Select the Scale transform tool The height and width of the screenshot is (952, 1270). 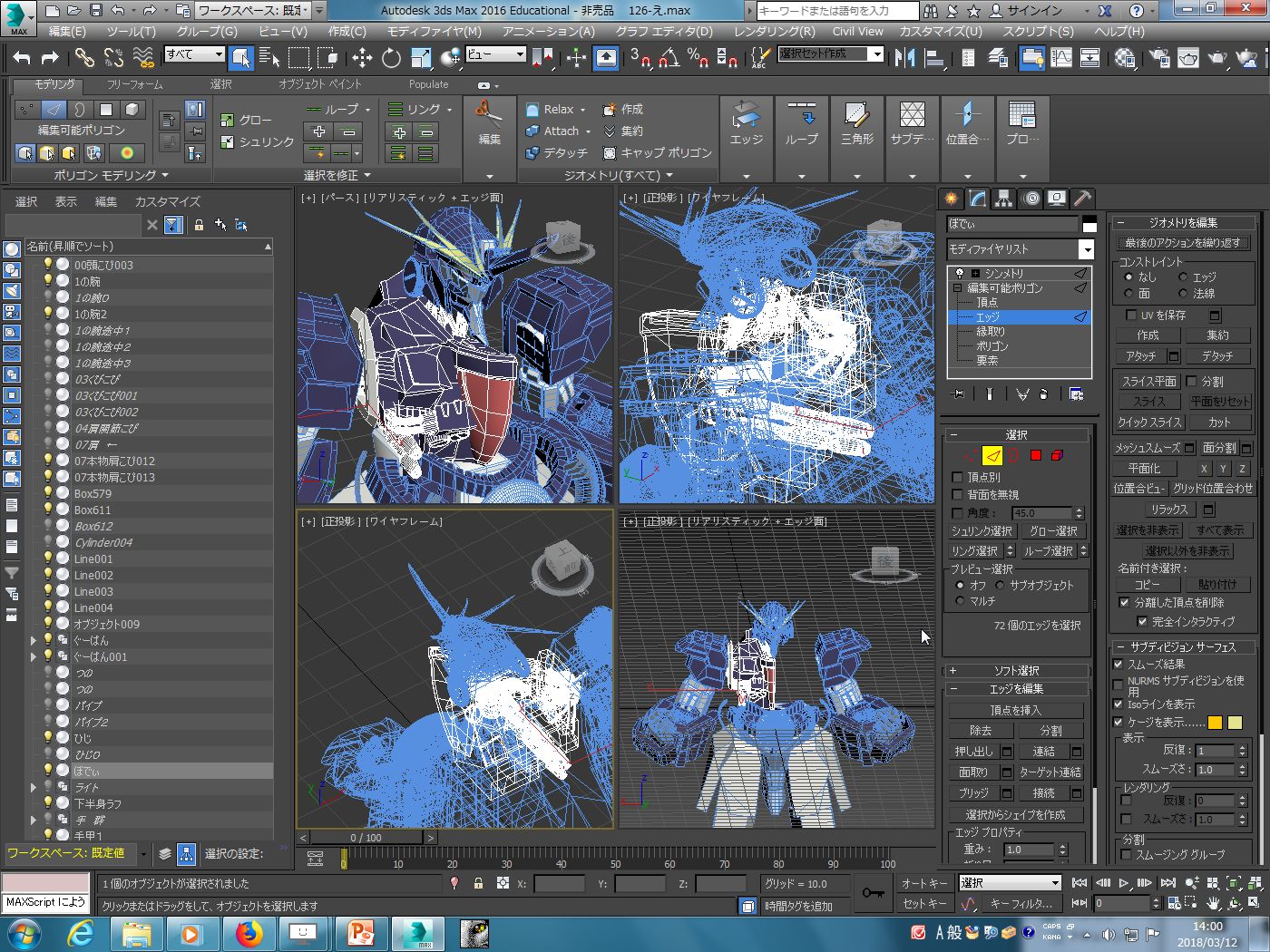click(421, 58)
